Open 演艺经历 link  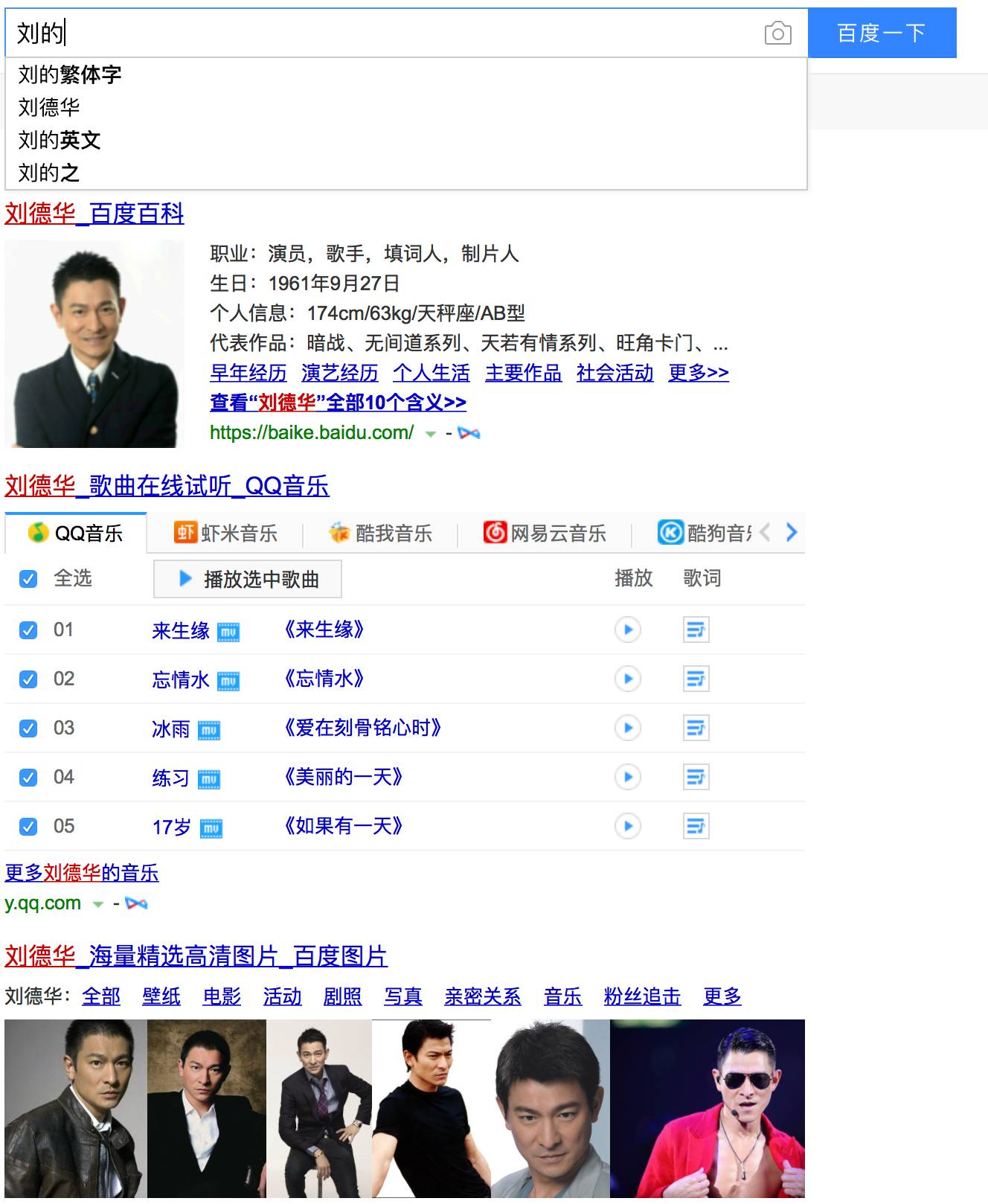[340, 373]
